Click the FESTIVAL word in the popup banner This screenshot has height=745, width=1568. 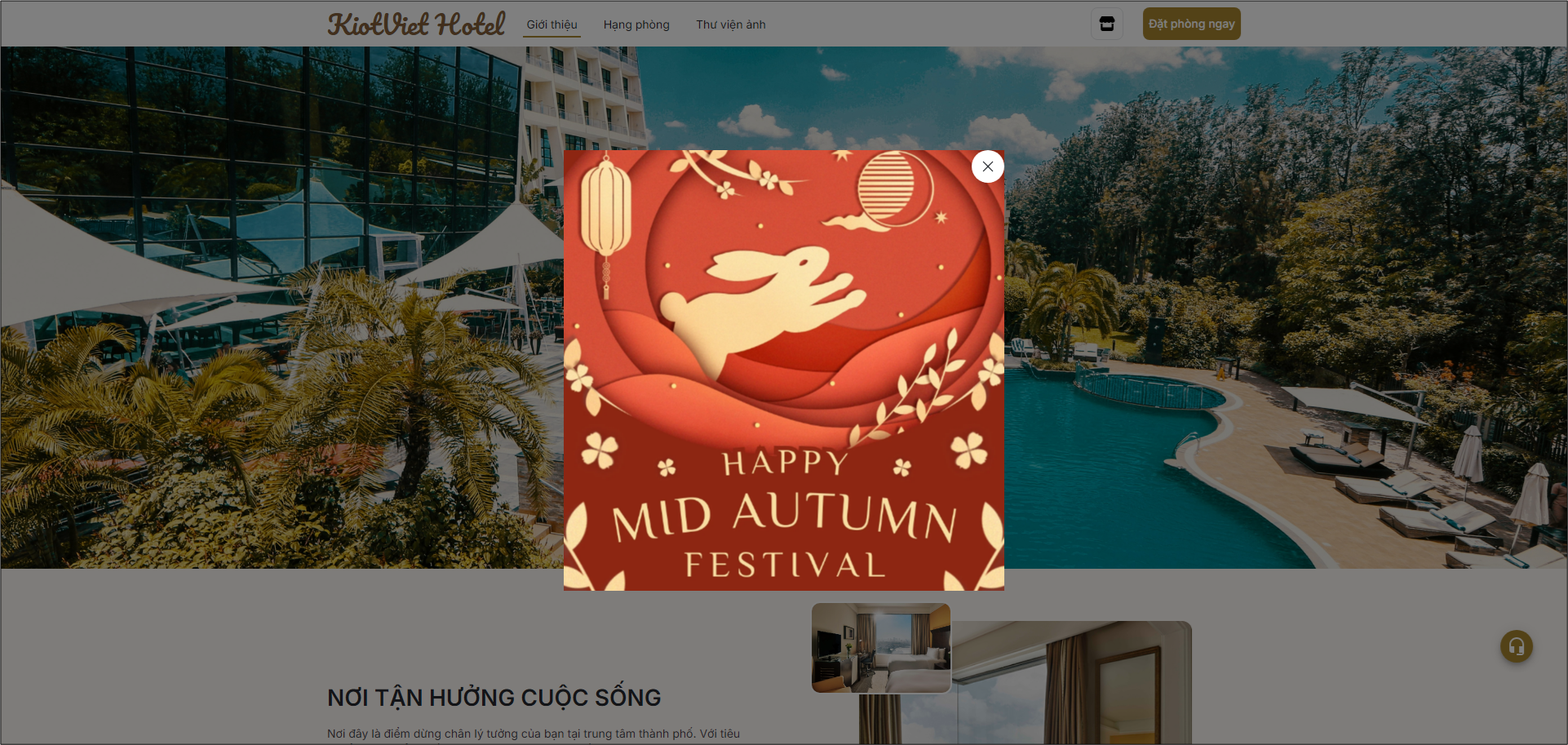[785, 565]
